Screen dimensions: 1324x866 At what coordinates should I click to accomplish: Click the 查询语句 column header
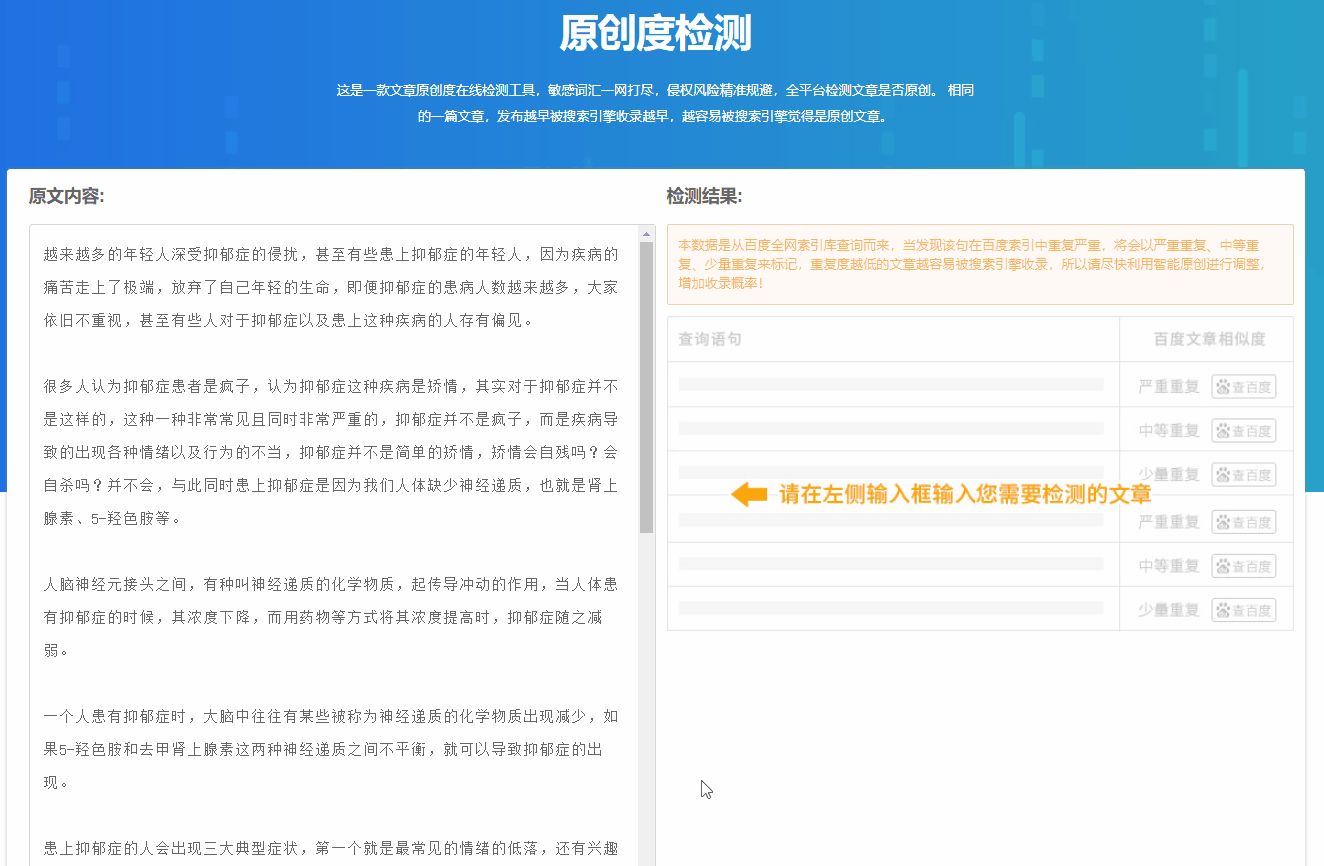[710, 339]
